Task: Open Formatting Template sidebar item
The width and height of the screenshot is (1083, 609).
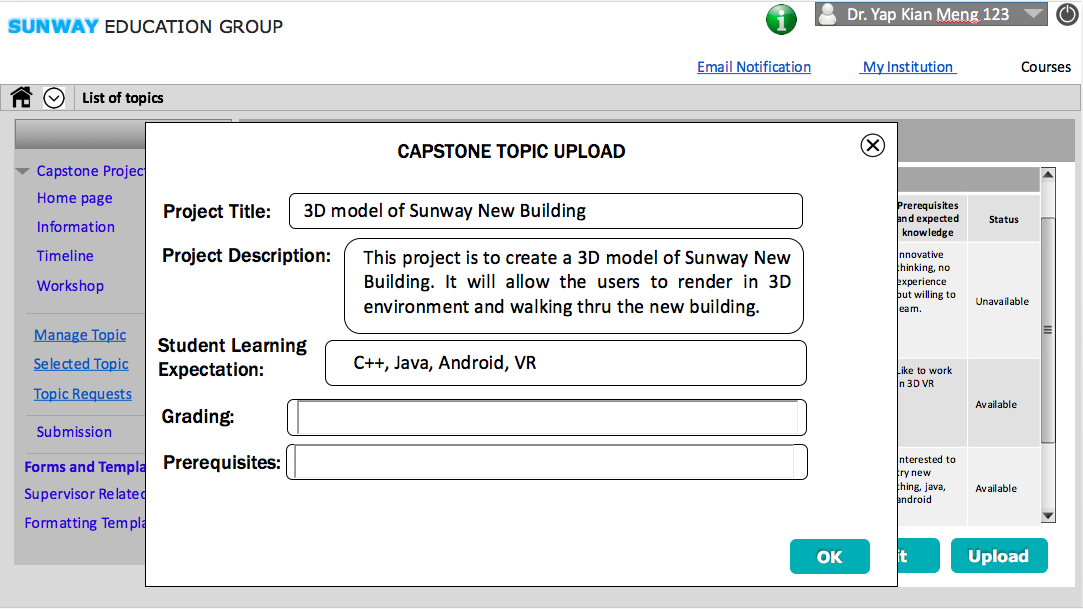Action: [85, 523]
